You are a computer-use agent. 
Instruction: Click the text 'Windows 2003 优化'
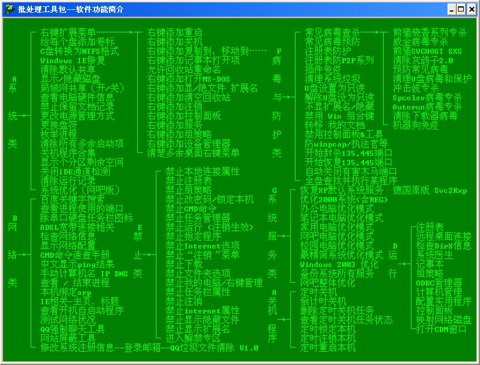339,265
